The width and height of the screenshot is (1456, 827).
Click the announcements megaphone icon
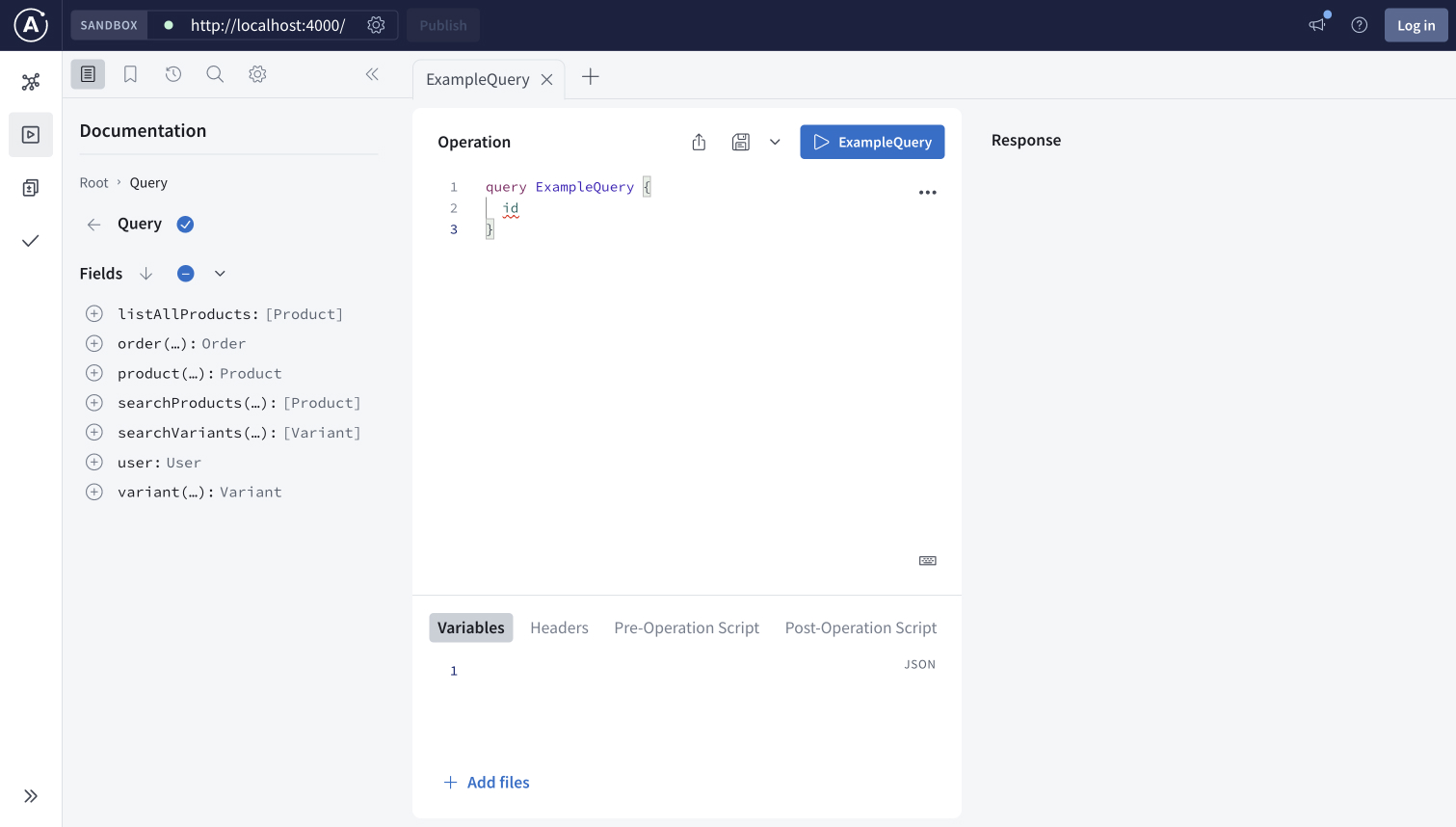point(1317,25)
